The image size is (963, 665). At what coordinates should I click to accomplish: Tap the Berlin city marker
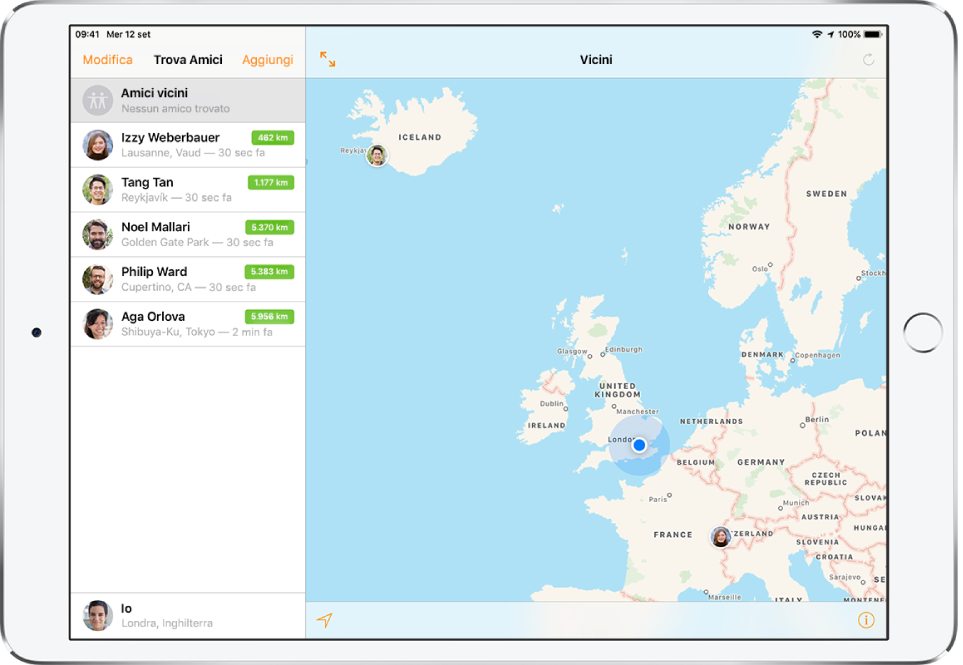(802, 425)
